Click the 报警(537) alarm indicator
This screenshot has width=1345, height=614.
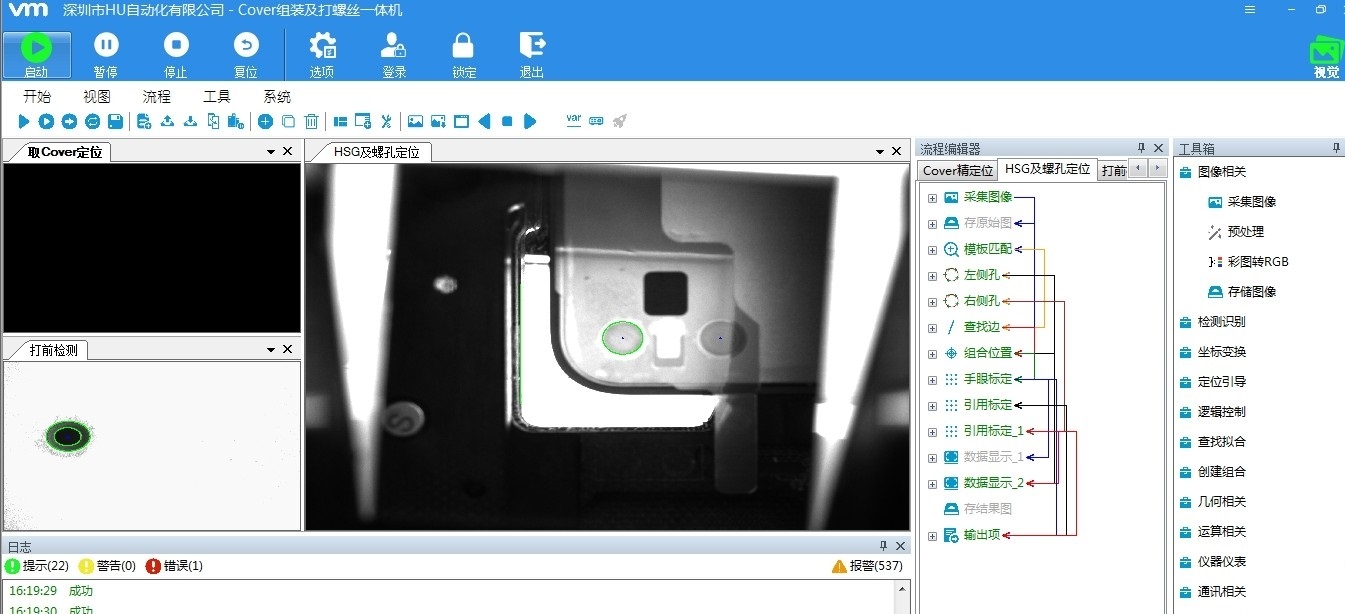tap(867, 566)
